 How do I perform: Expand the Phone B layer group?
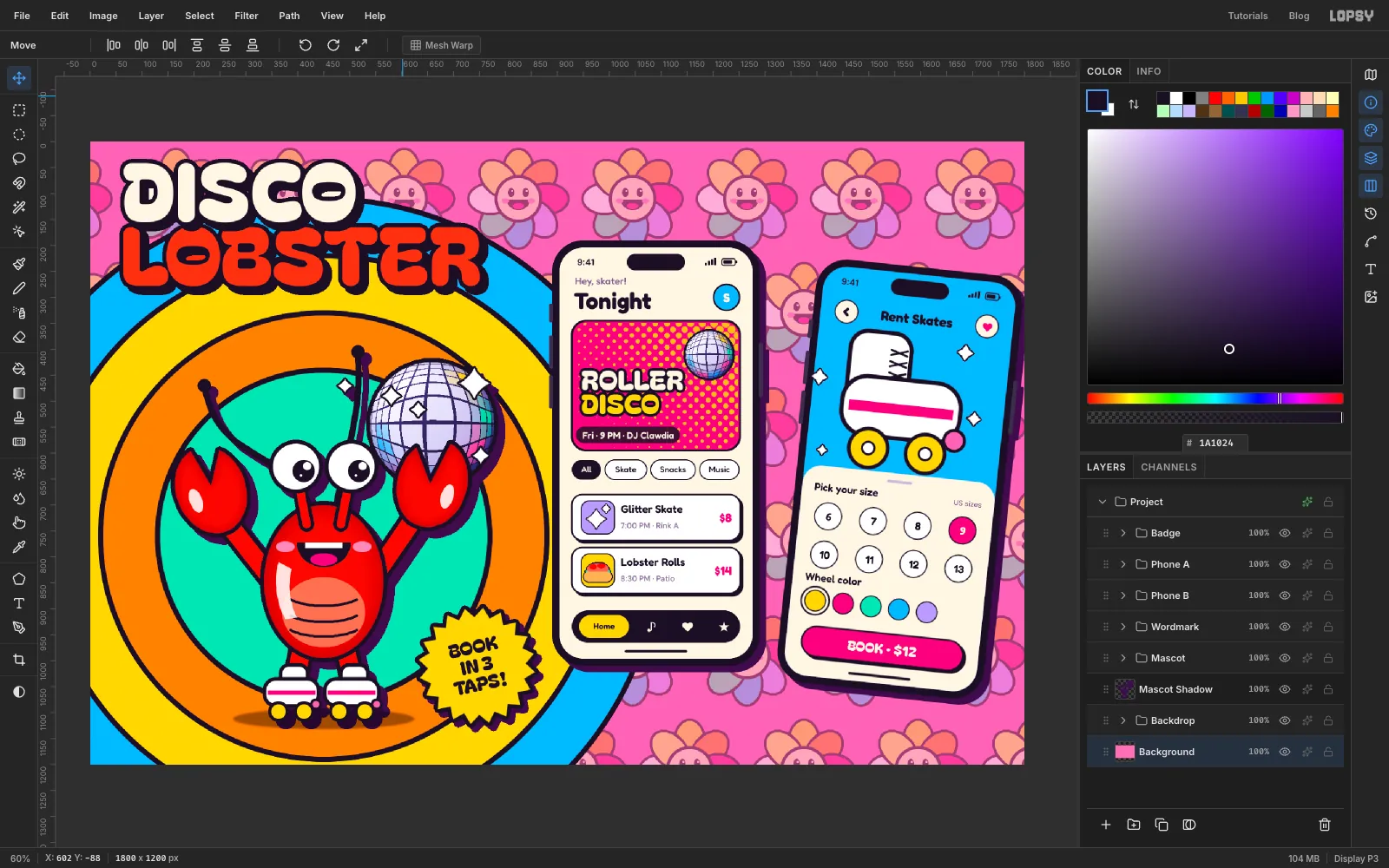(1123, 595)
